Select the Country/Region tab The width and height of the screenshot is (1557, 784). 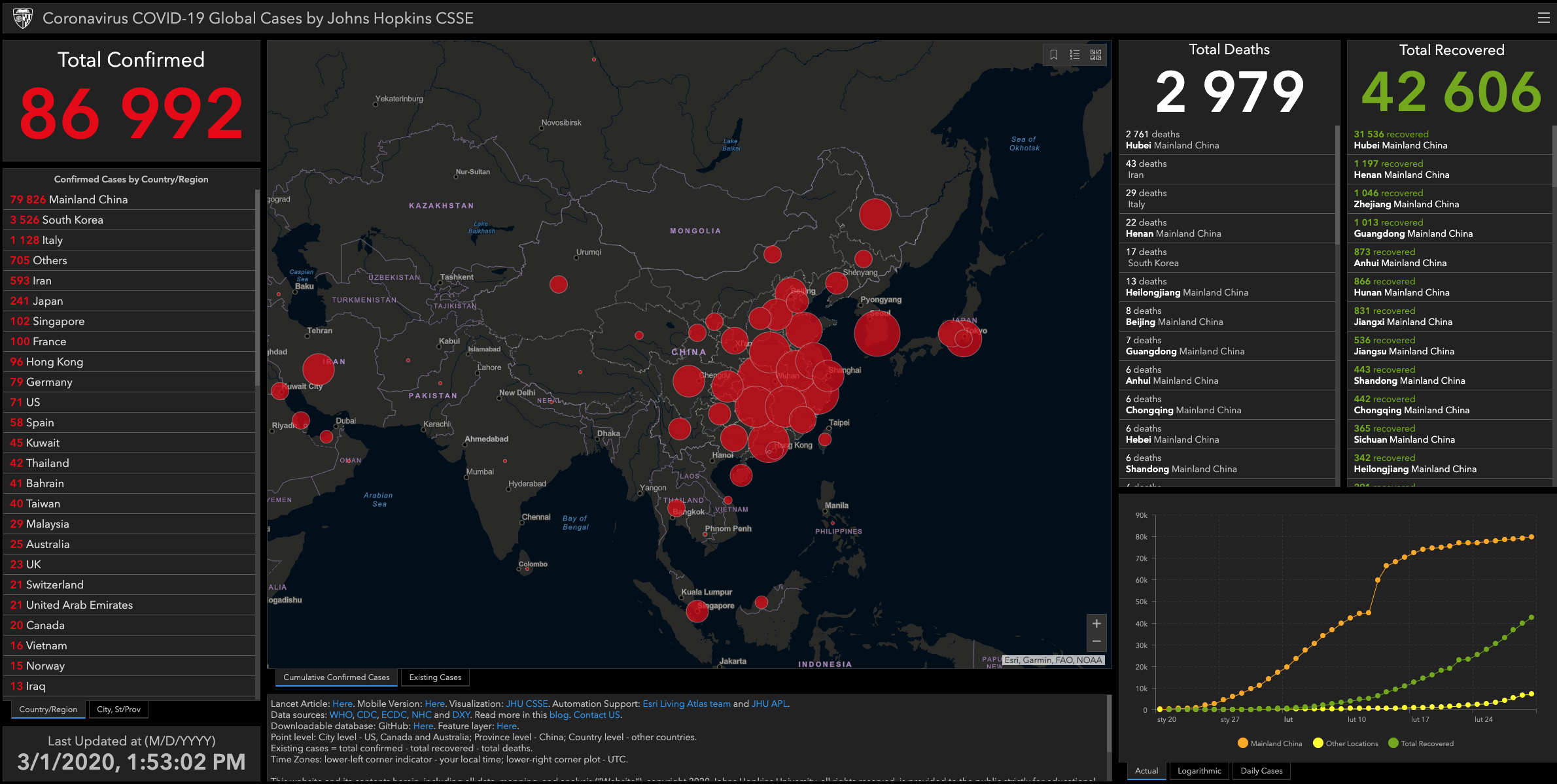point(48,709)
